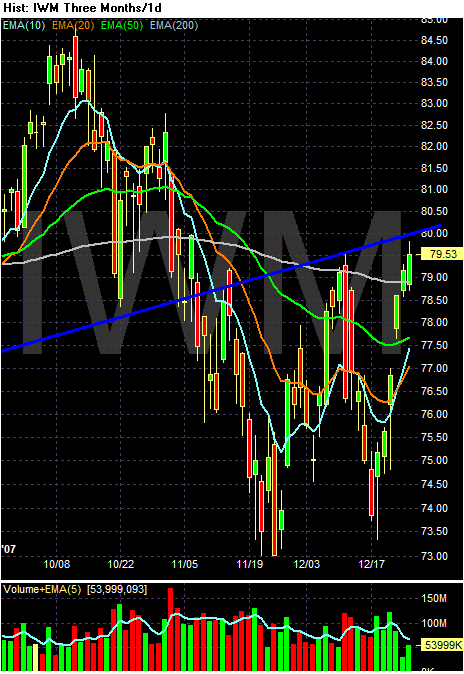Click the EMA(20) legend label
Screen dimensions: 464x674
73,25
